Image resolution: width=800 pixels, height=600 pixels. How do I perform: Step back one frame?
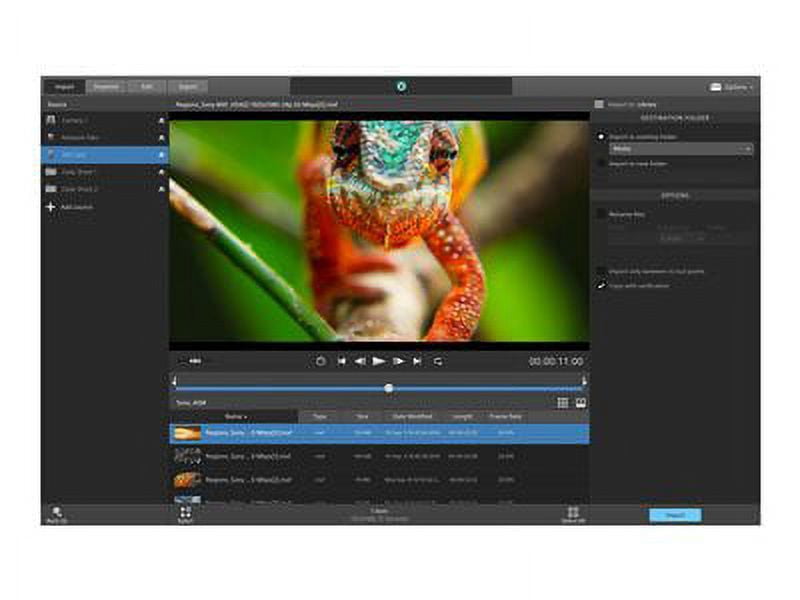[x=360, y=361]
